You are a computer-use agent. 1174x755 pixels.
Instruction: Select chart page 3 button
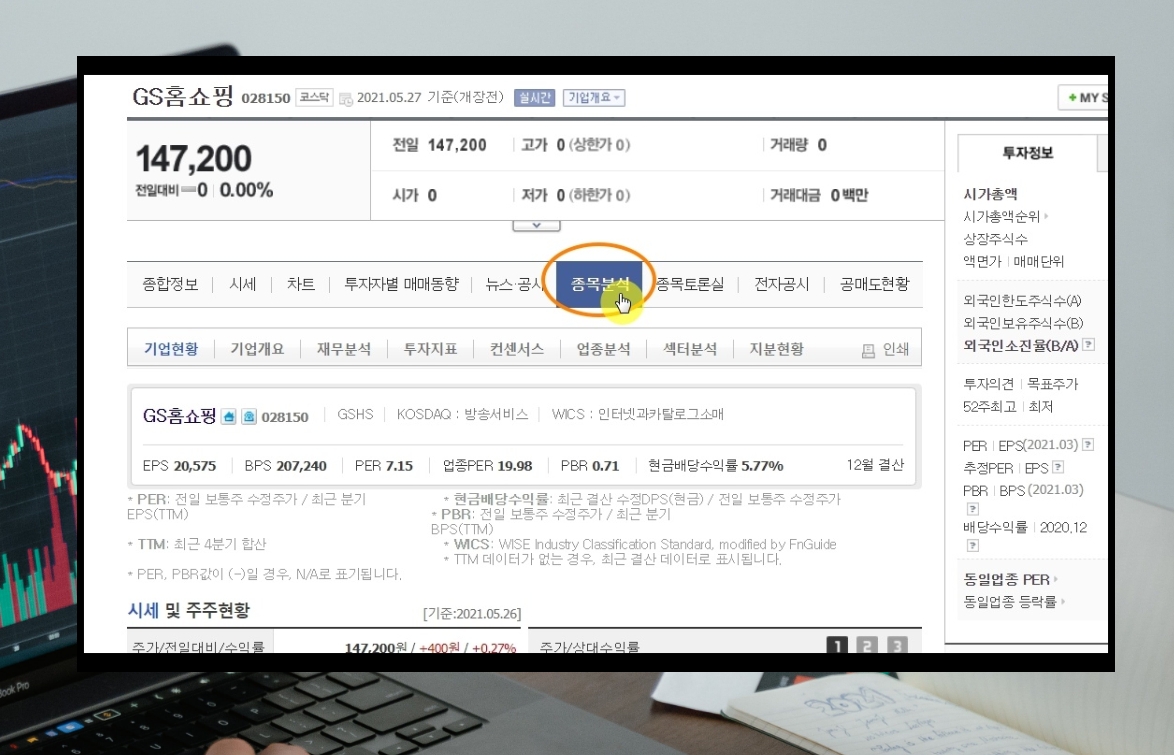897,645
